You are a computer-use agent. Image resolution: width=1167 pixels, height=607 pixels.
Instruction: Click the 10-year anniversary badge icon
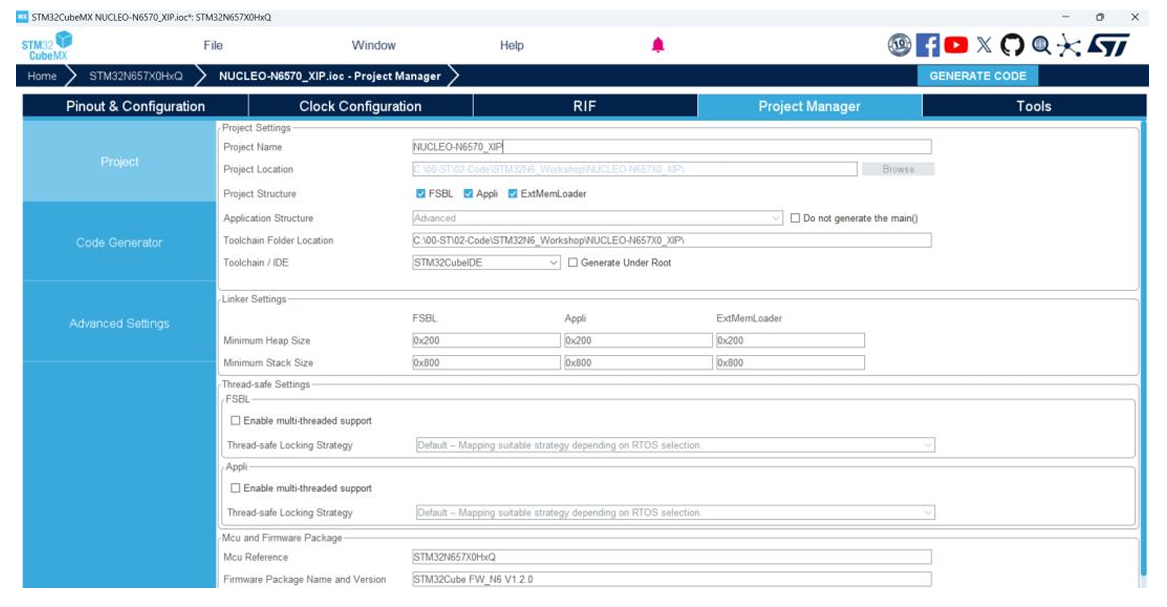tap(899, 45)
